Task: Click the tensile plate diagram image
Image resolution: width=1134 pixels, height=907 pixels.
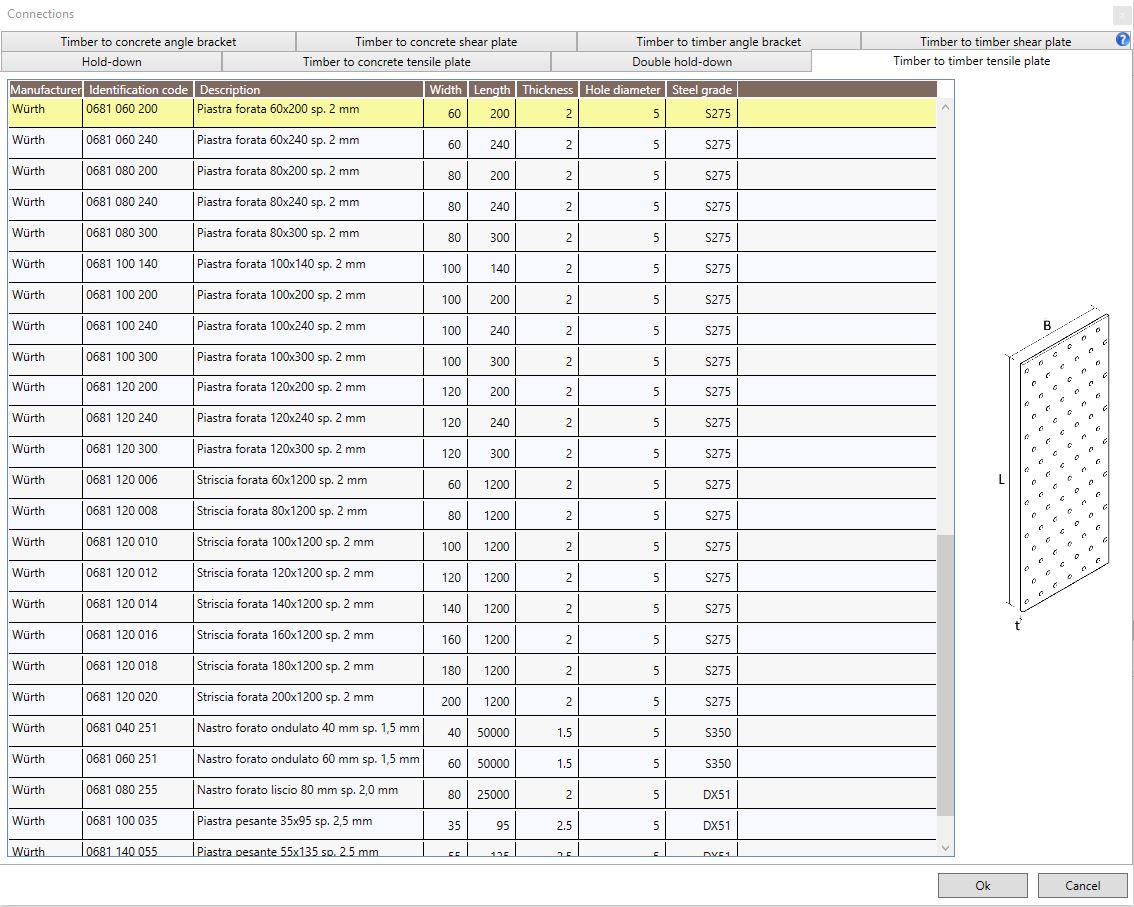Action: 1054,468
